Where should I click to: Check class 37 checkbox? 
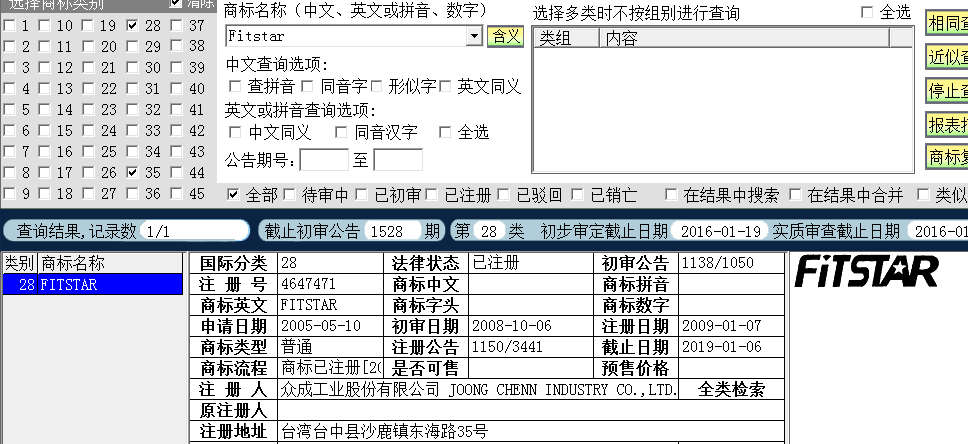(x=177, y=25)
